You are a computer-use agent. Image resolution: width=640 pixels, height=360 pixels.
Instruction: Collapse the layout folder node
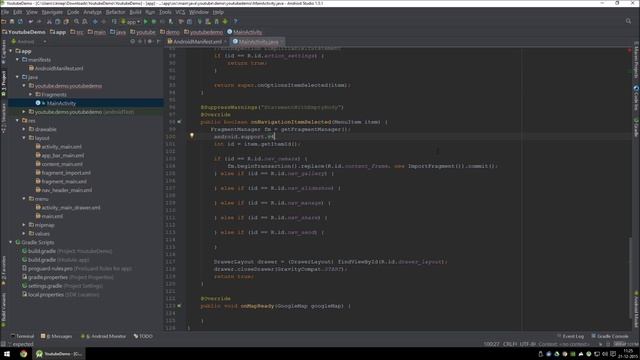[x=24, y=138]
